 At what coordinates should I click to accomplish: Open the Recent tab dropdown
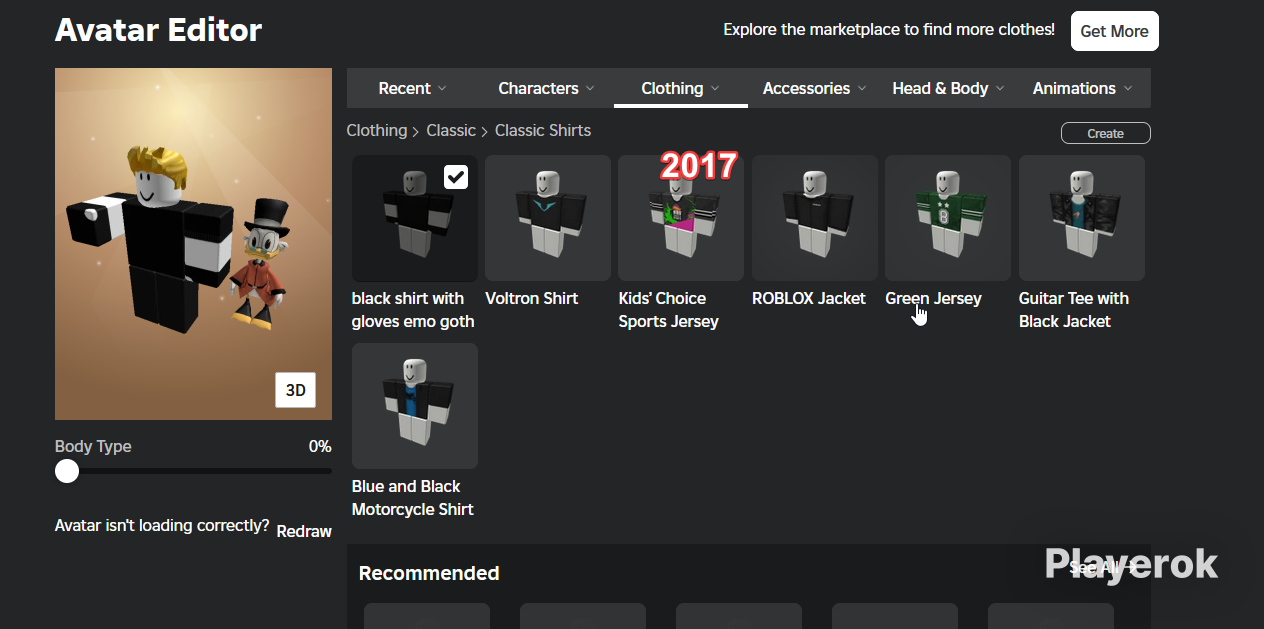pos(413,88)
